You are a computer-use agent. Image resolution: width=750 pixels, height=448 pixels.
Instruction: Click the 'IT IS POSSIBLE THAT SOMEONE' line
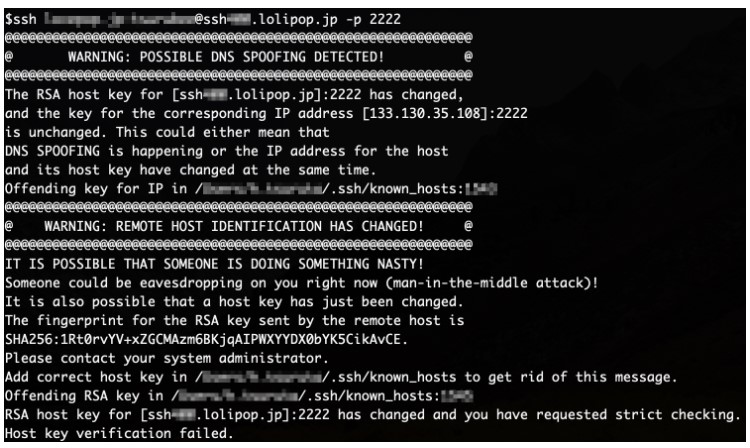[214, 264]
